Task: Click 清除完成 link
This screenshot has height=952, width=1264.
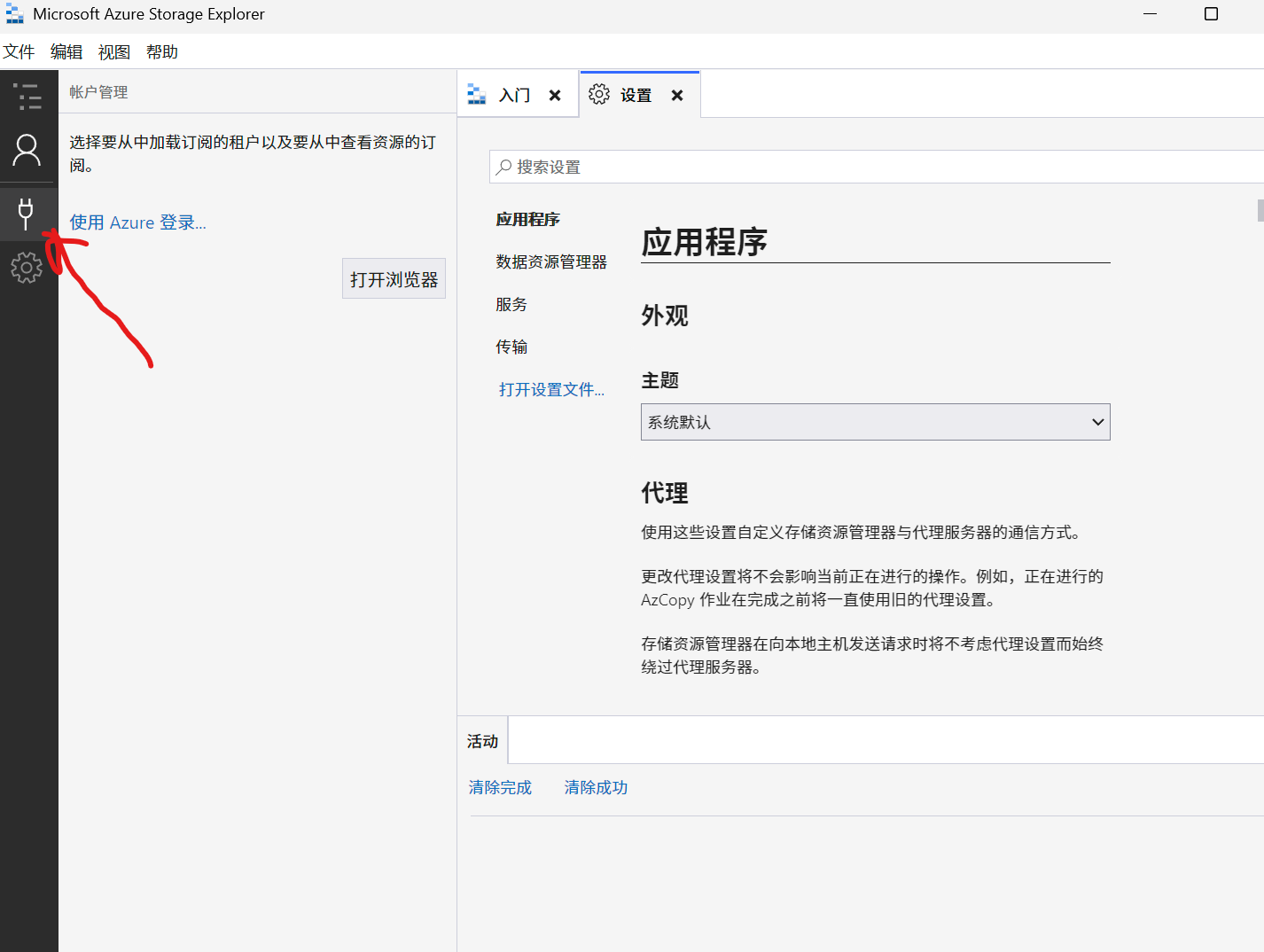Action: coord(500,787)
